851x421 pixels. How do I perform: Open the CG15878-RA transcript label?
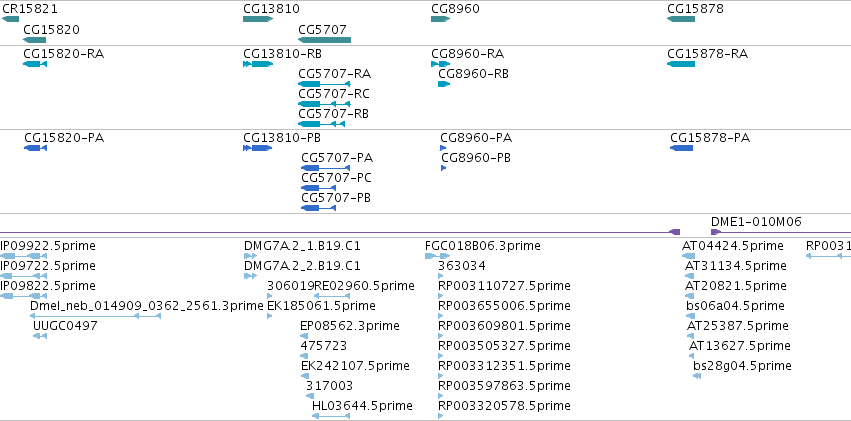point(707,54)
